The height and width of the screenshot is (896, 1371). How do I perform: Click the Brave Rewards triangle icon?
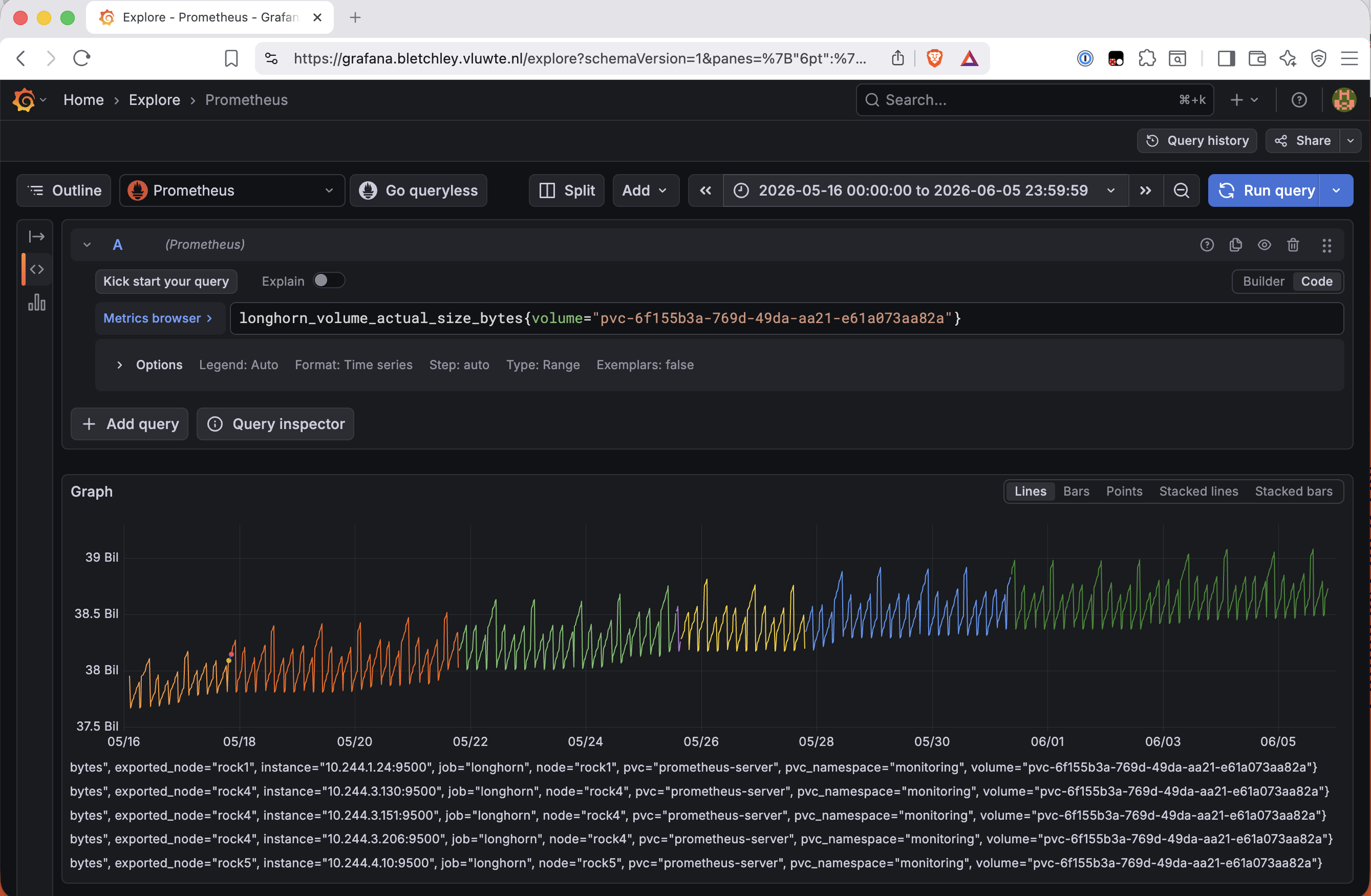pyautogui.click(x=970, y=58)
